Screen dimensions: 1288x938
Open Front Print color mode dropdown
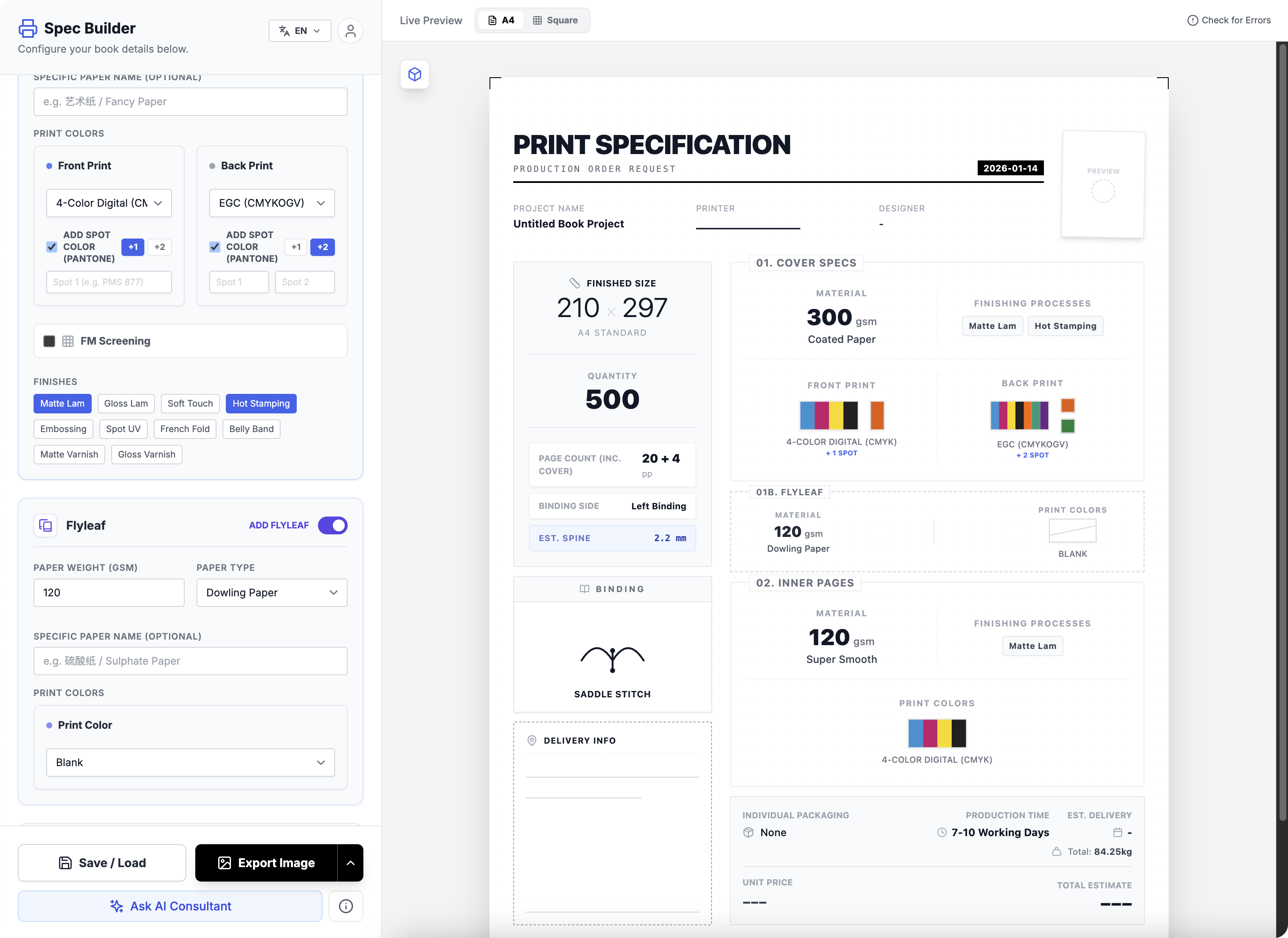(x=109, y=203)
